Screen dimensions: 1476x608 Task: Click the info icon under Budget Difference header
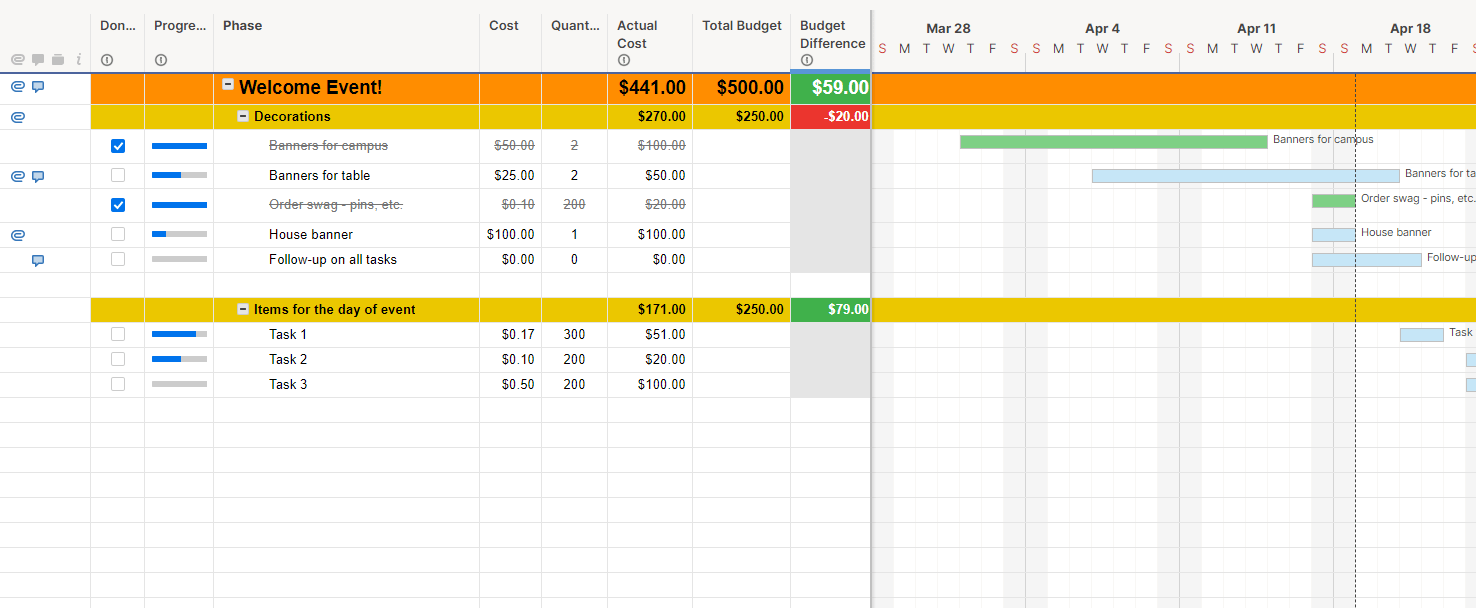point(807,60)
